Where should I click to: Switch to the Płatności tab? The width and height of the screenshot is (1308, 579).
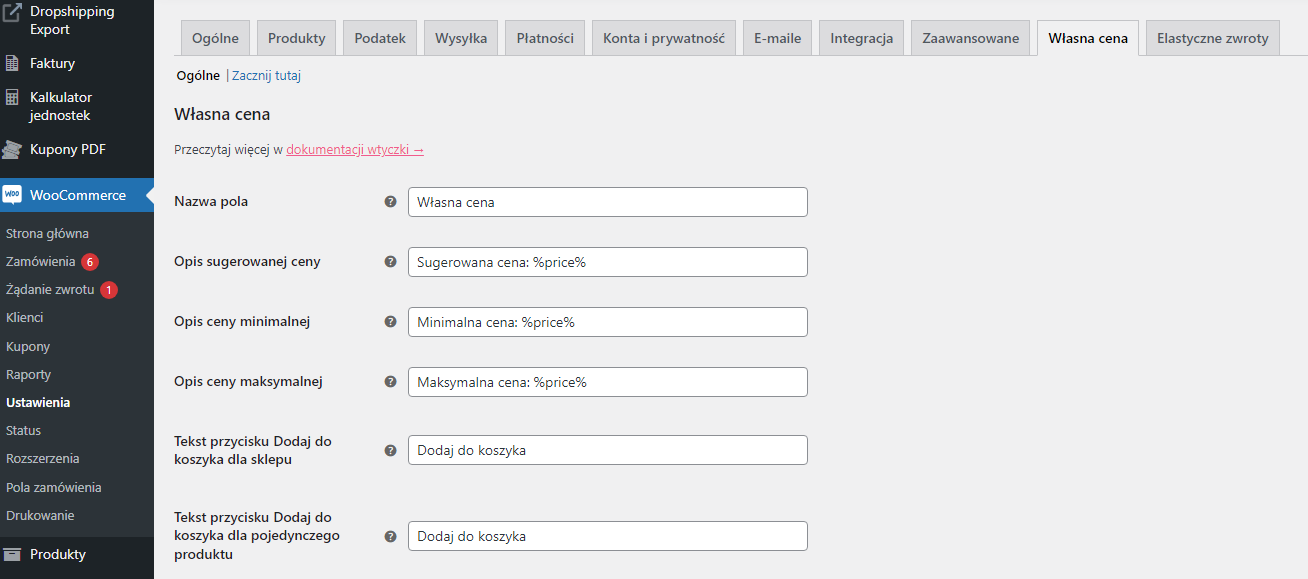click(545, 38)
